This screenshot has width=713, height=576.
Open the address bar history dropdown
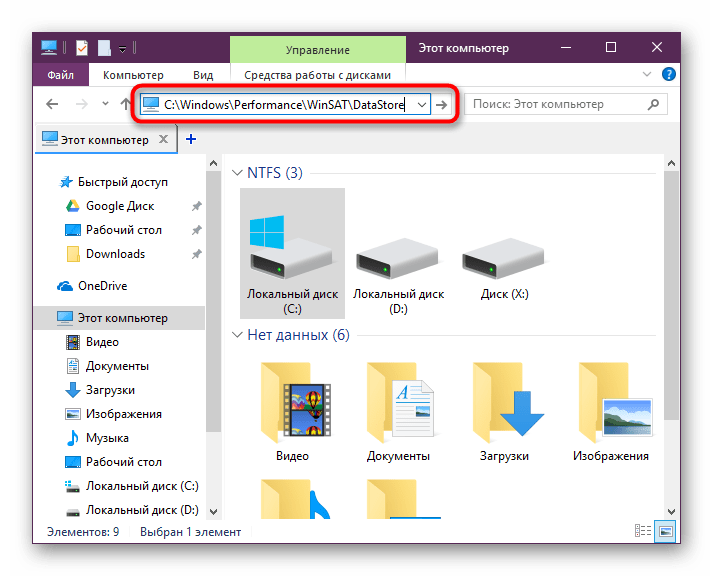click(422, 105)
